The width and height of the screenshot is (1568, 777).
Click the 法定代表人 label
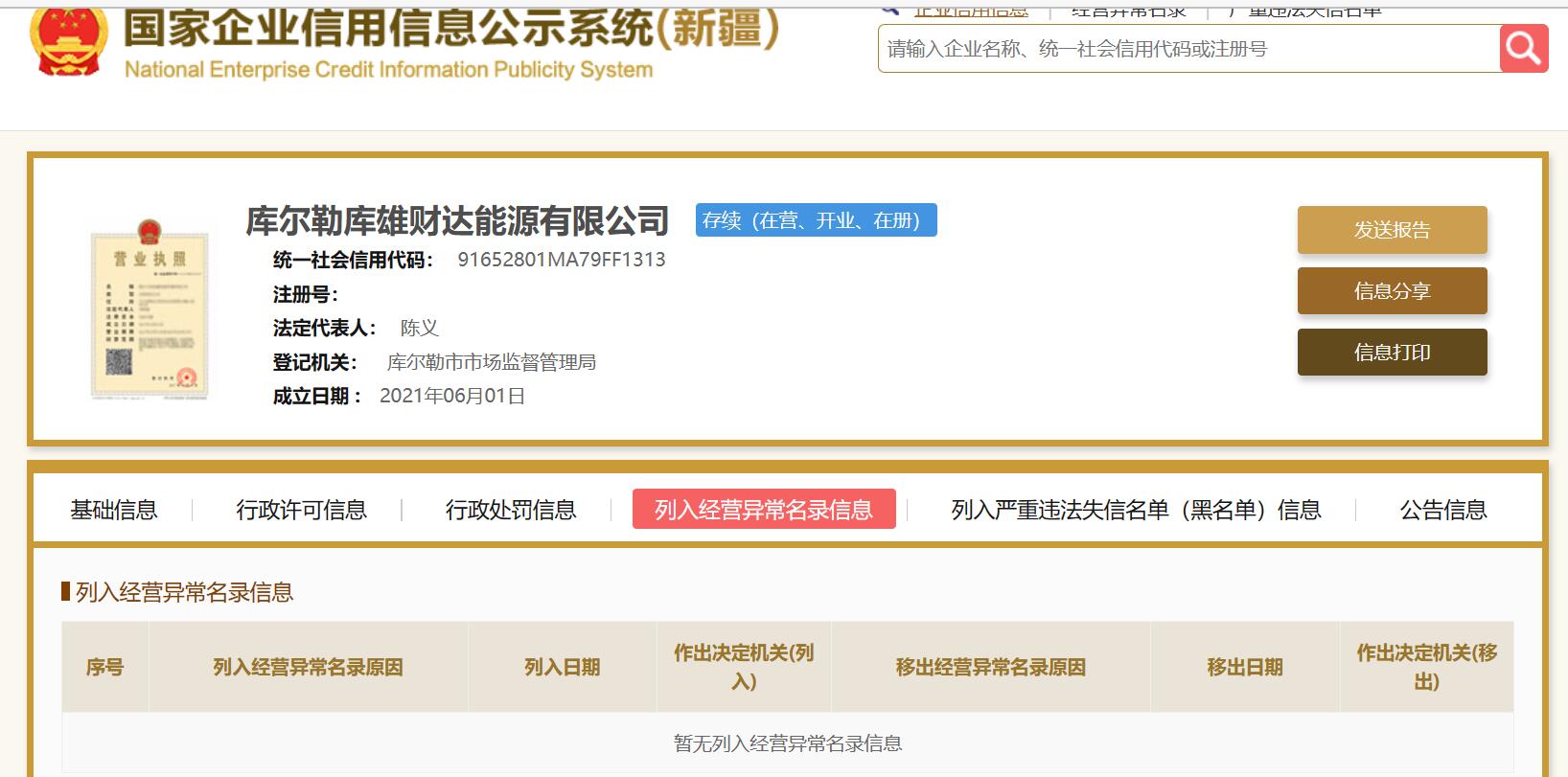click(325, 329)
